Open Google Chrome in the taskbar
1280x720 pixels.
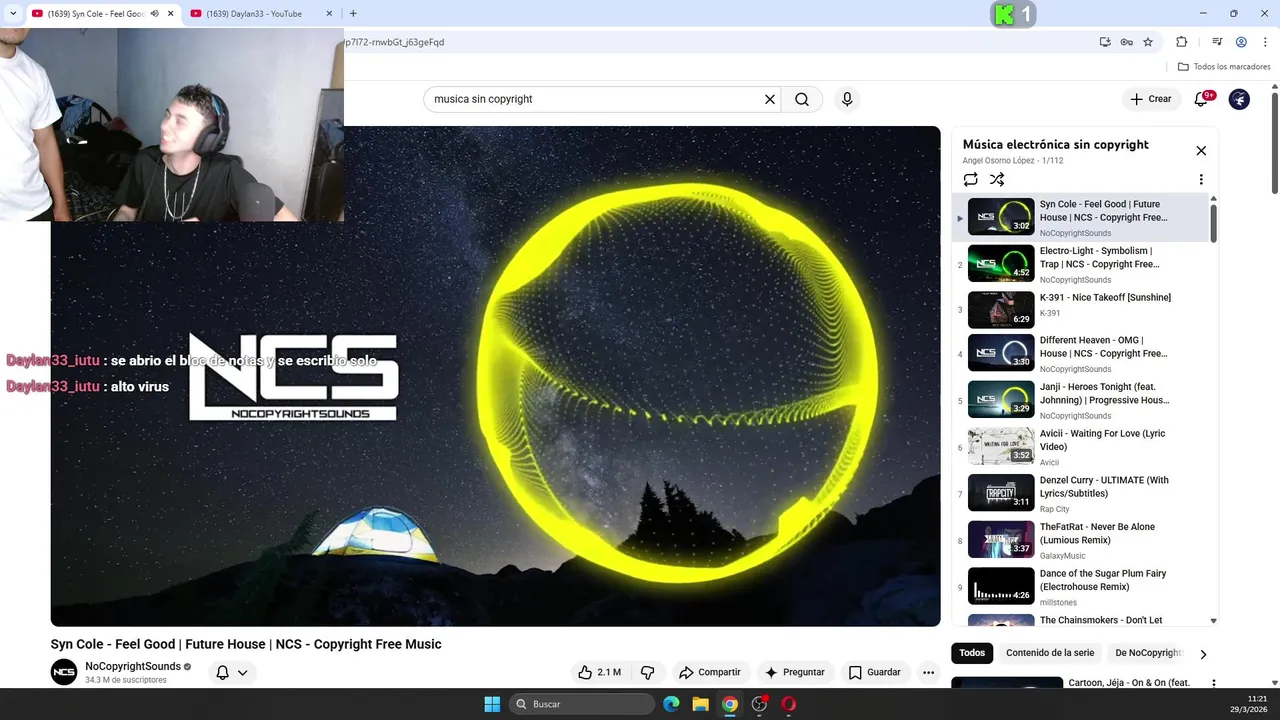pos(730,704)
